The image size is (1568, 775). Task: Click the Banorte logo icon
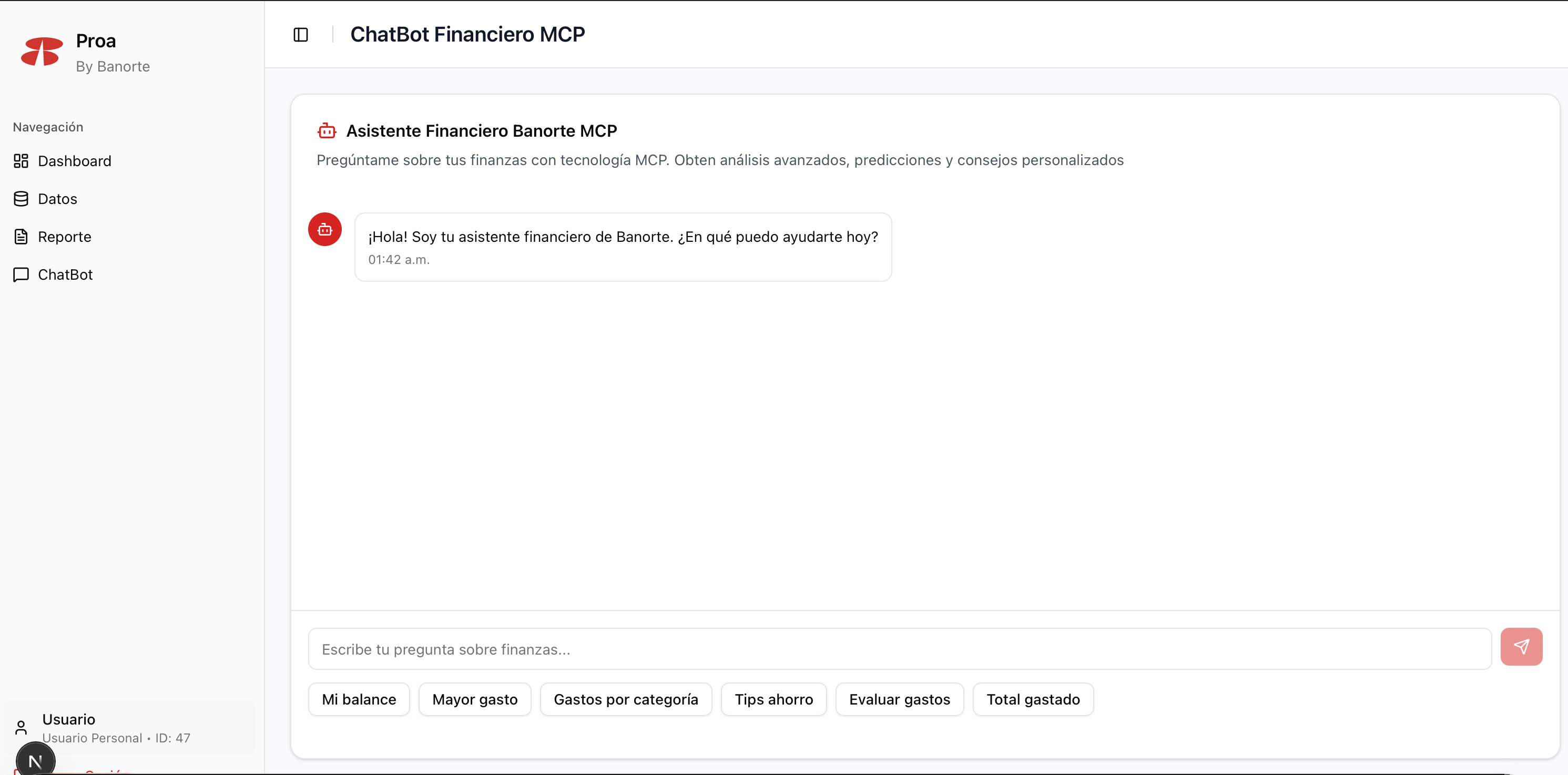click(42, 52)
